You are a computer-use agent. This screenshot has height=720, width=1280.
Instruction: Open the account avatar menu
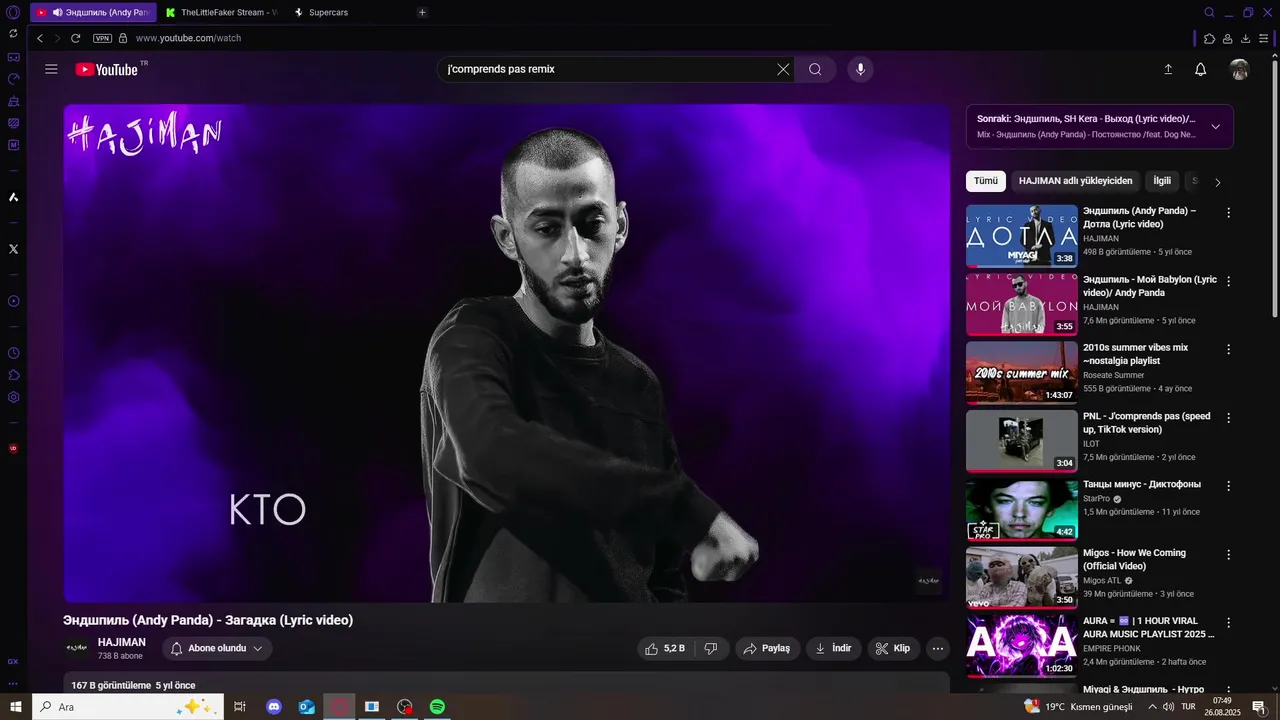1239,69
